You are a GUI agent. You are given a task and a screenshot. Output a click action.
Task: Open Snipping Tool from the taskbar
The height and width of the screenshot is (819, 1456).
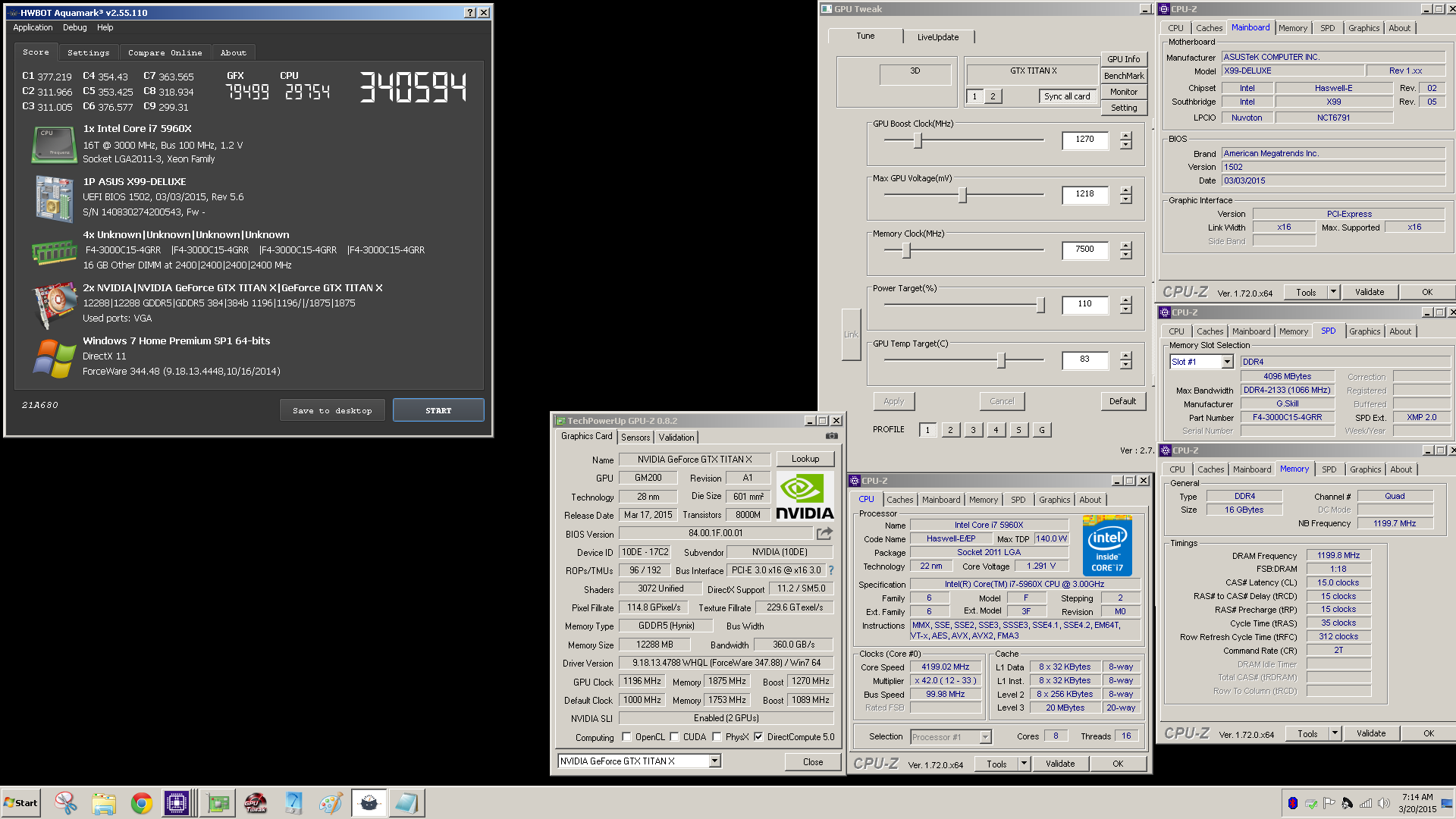coord(66,803)
